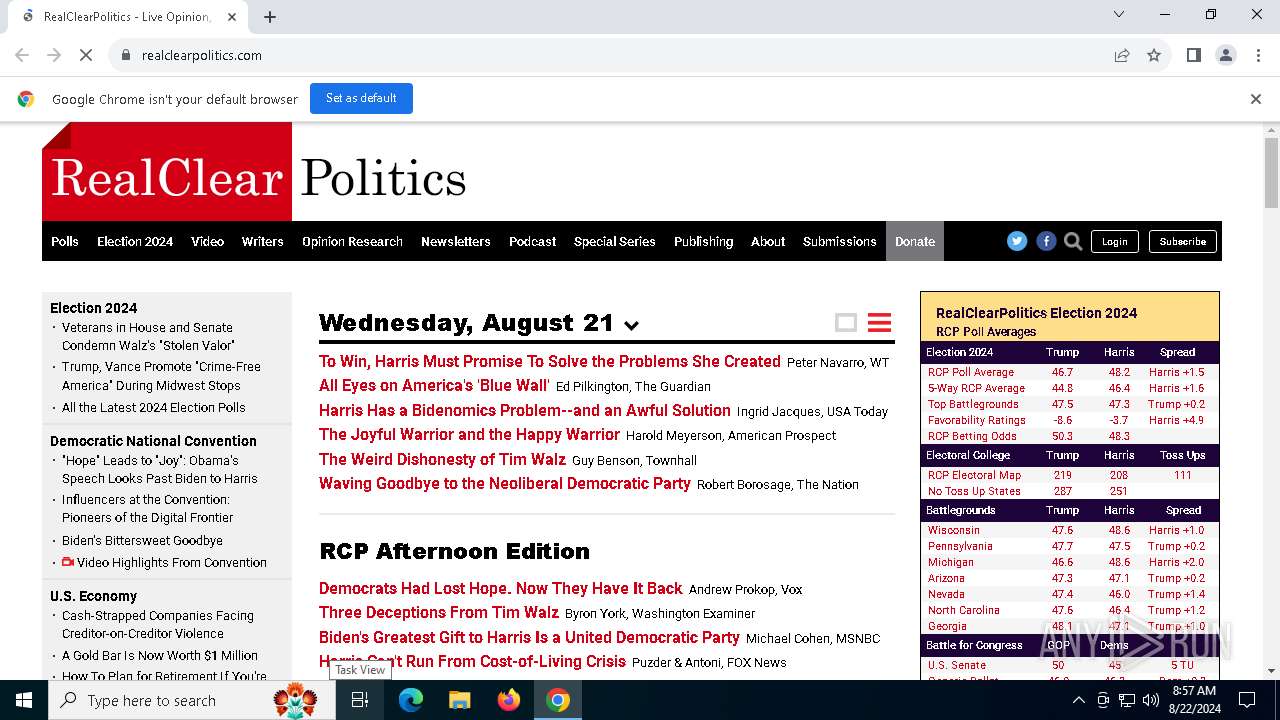This screenshot has height=720, width=1280.
Task: Dismiss the default browser notification bar
Action: [1256, 99]
